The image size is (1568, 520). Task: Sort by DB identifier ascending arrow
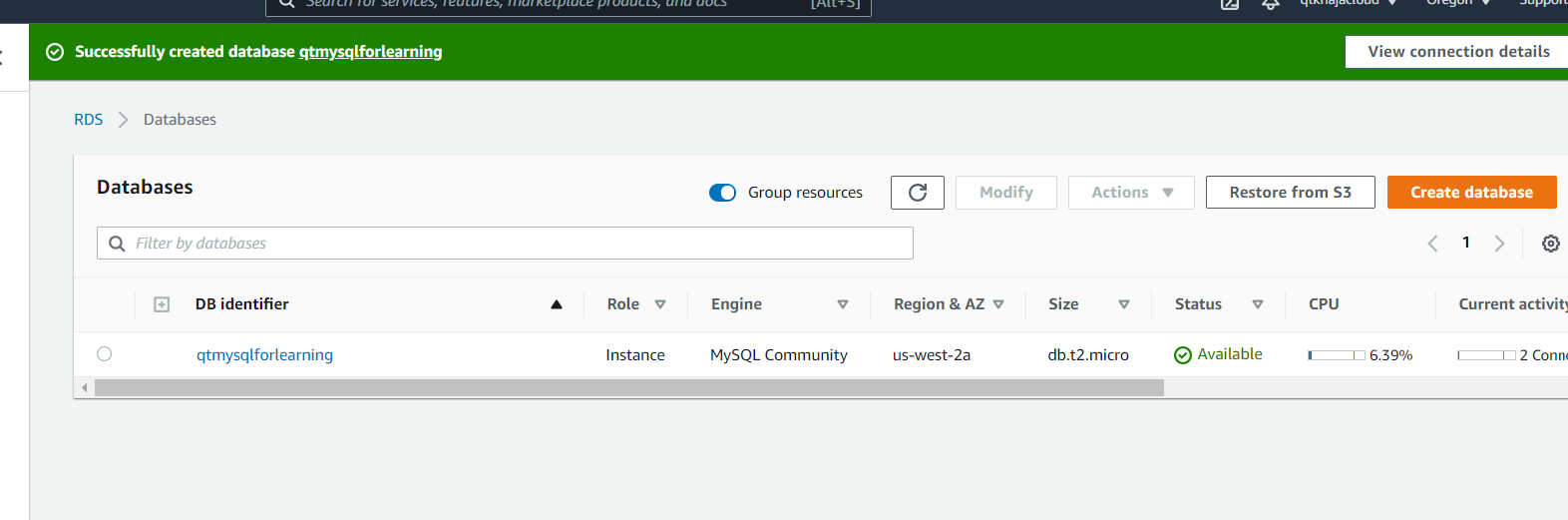click(x=557, y=304)
